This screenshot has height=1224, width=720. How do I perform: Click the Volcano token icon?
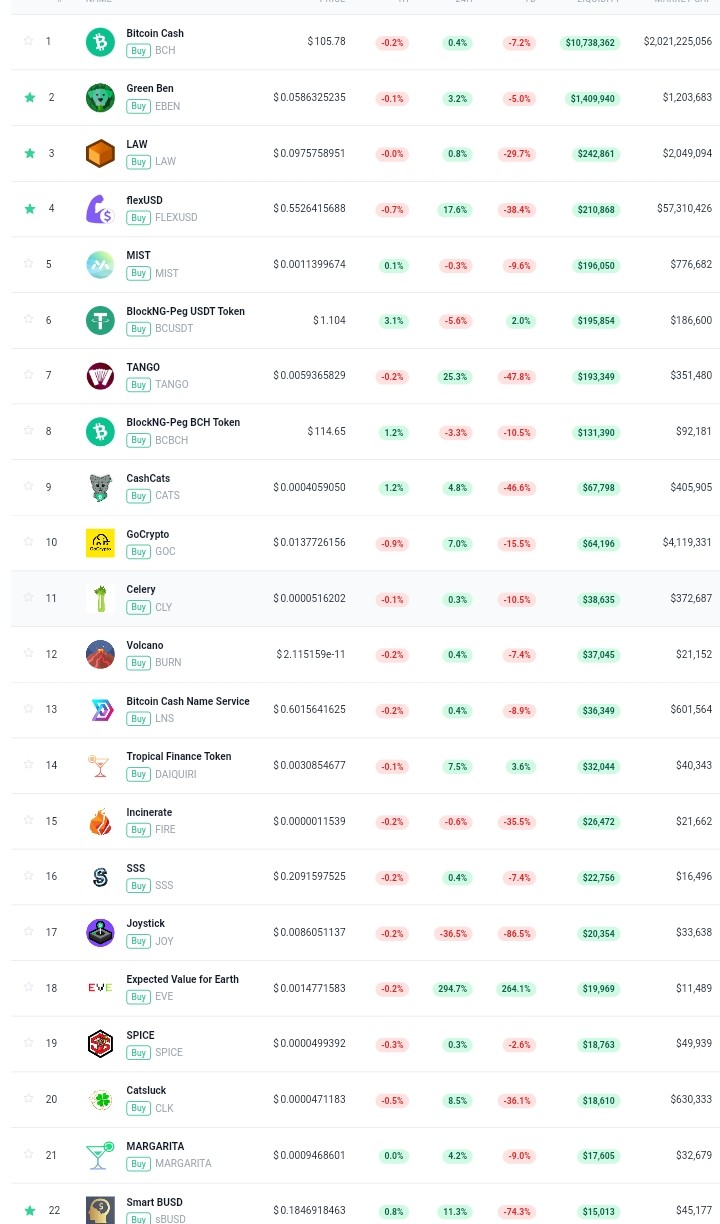(x=100, y=654)
